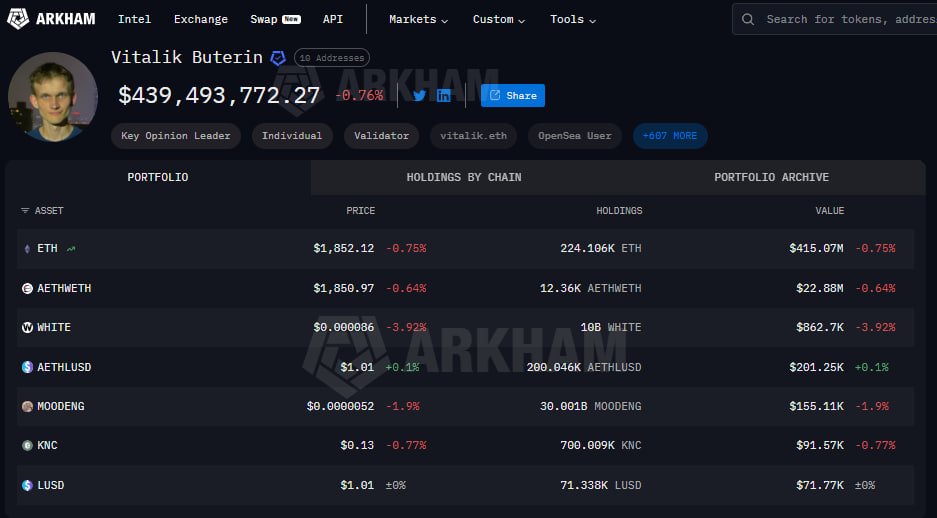Click the asset filter icon in header

click(25, 211)
